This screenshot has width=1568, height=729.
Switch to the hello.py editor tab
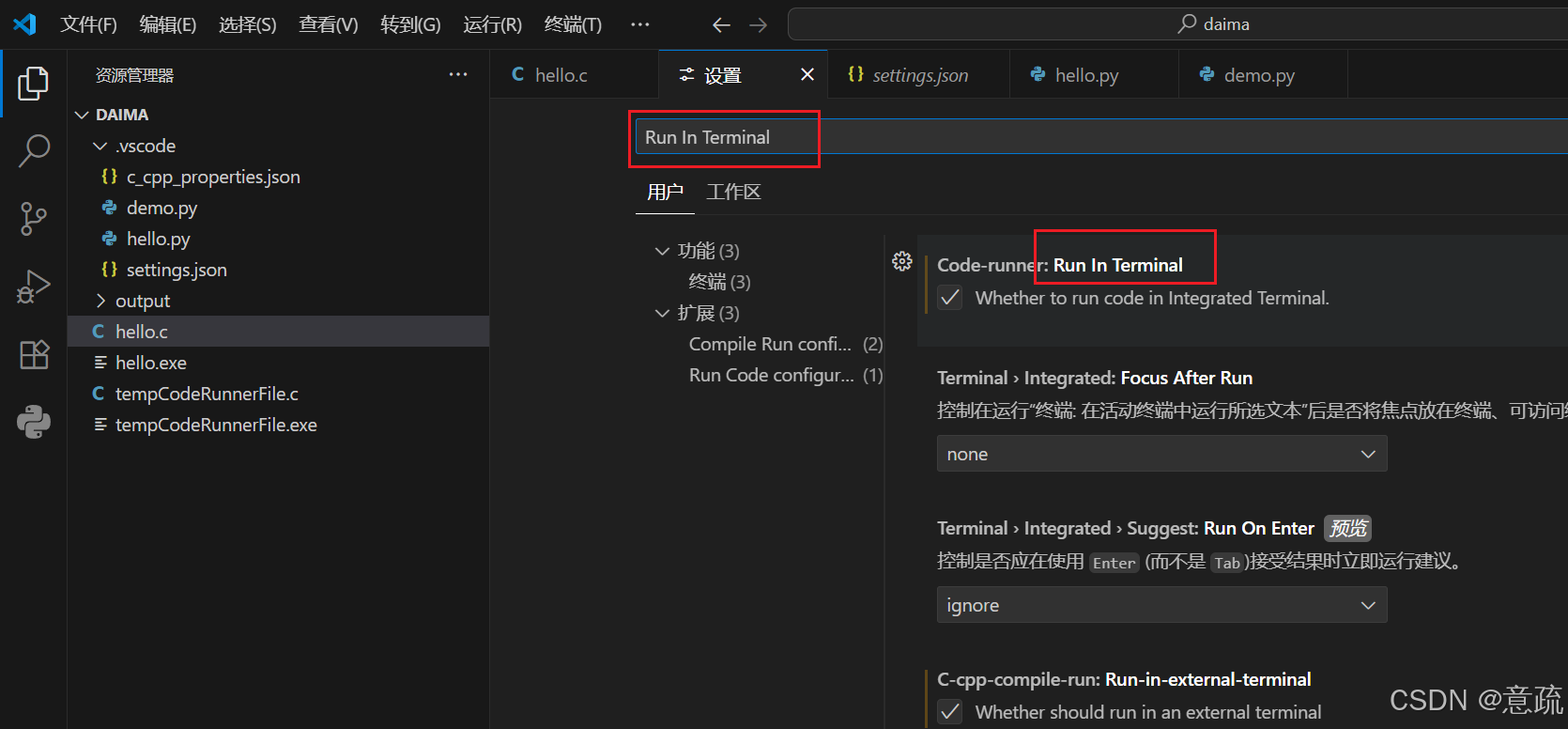pyautogui.click(x=1095, y=74)
